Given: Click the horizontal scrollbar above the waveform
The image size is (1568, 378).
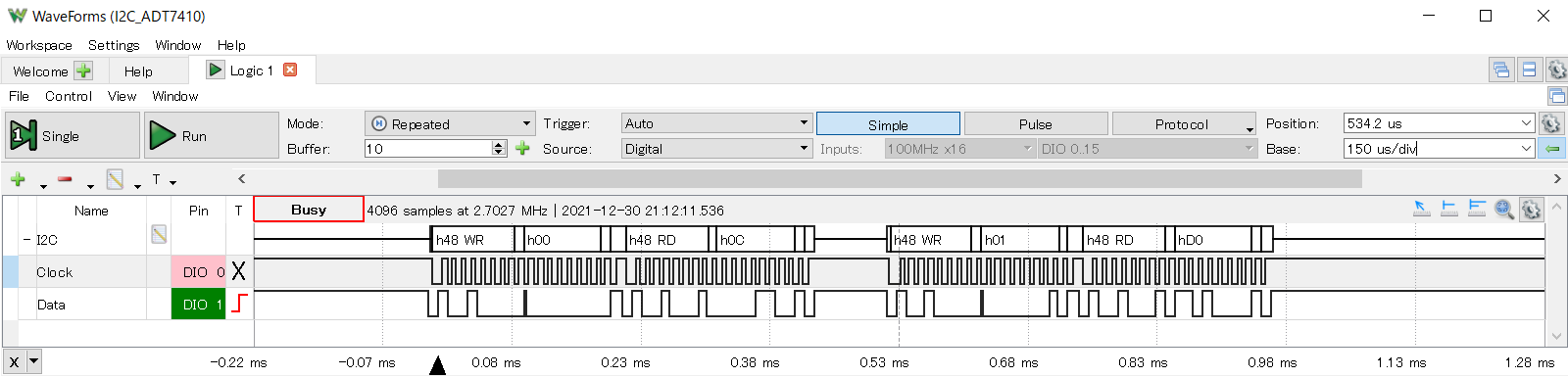Looking at the screenshot, I should [x=899, y=178].
